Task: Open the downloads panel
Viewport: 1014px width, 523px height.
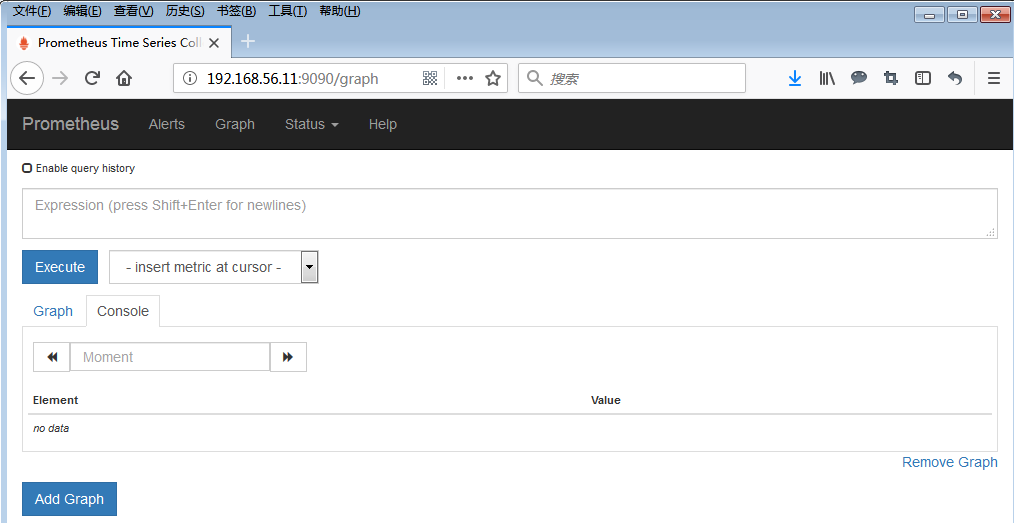Action: point(795,78)
